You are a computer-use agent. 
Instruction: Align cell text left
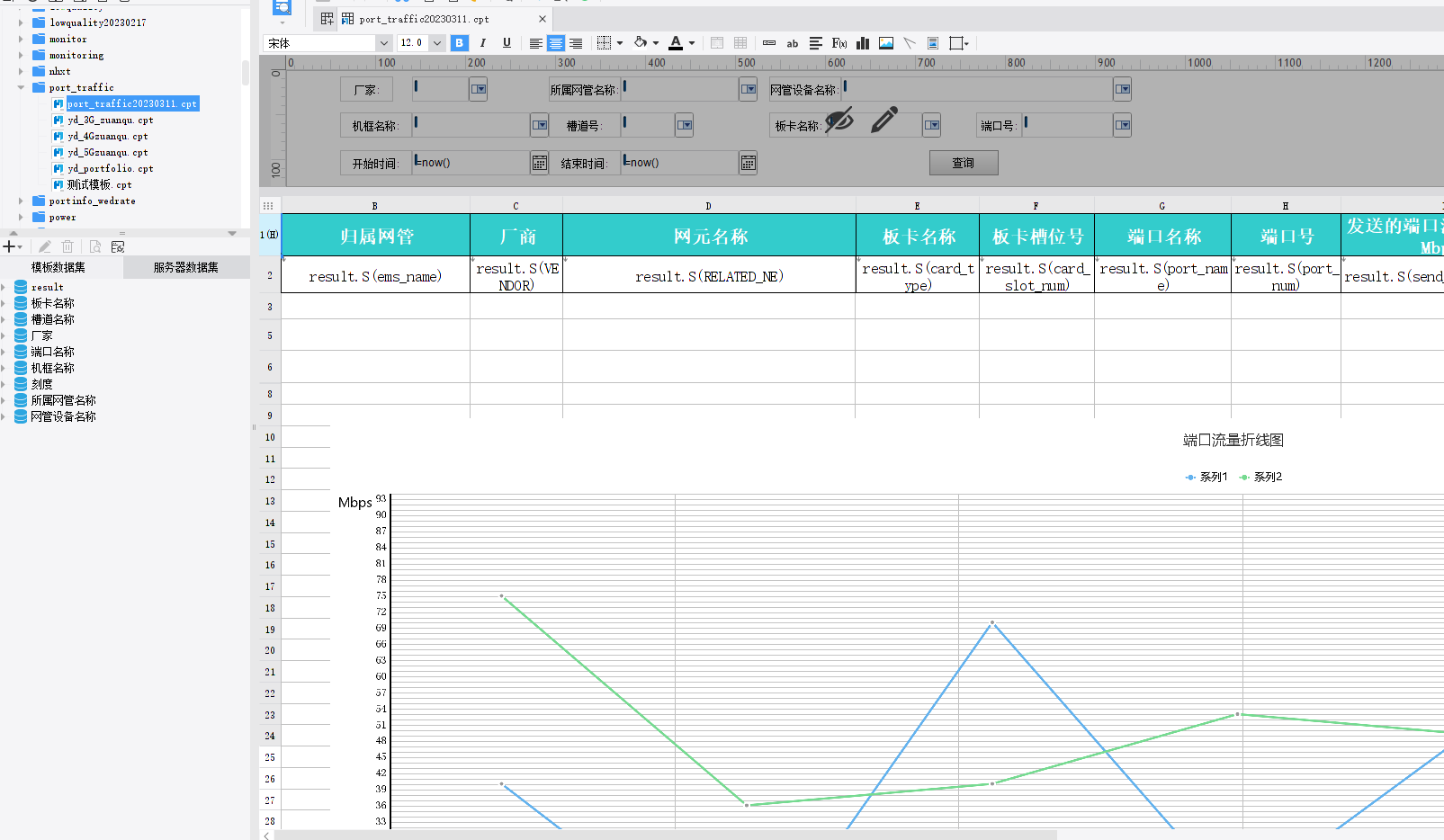pyautogui.click(x=535, y=43)
